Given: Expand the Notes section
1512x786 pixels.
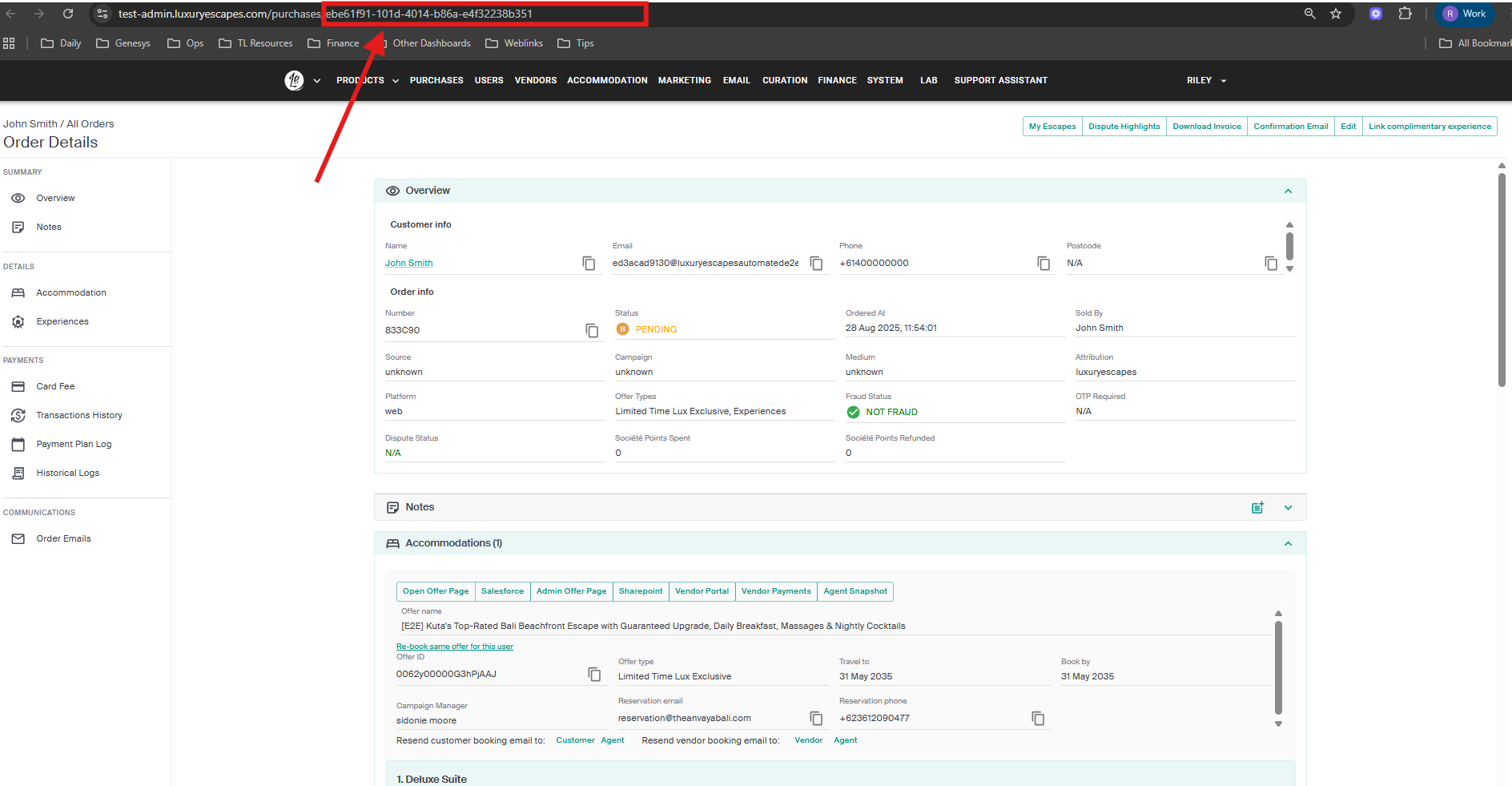Looking at the screenshot, I should [x=1288, y=508].
